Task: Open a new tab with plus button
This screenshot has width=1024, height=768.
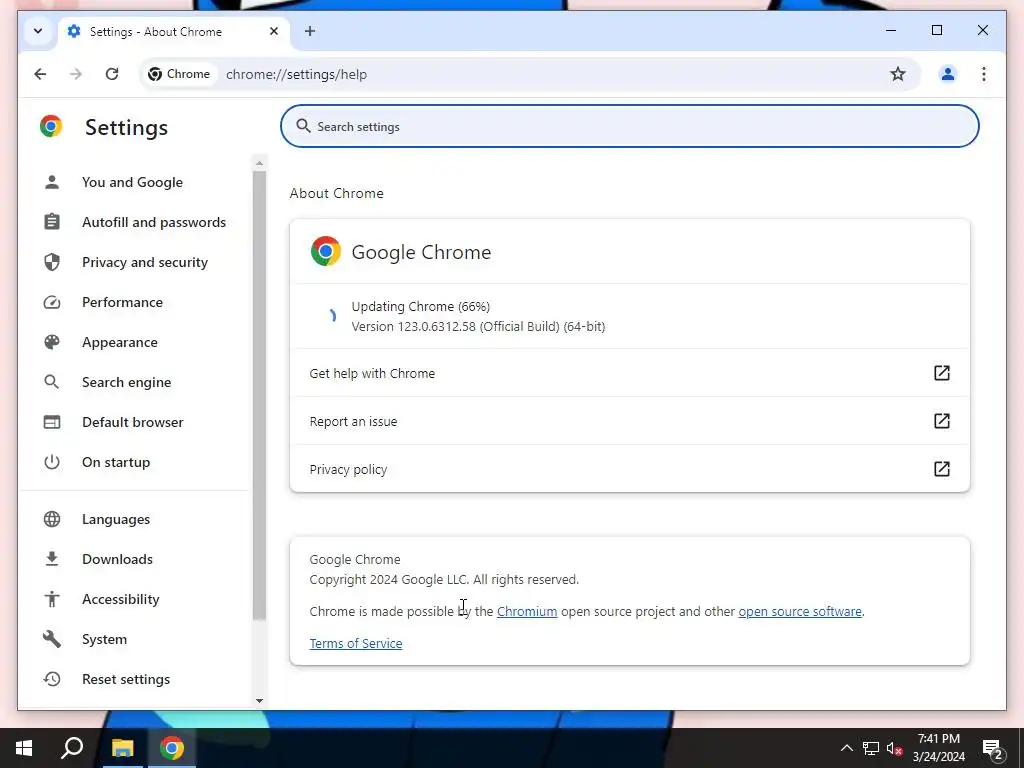Action: point(310,31)
